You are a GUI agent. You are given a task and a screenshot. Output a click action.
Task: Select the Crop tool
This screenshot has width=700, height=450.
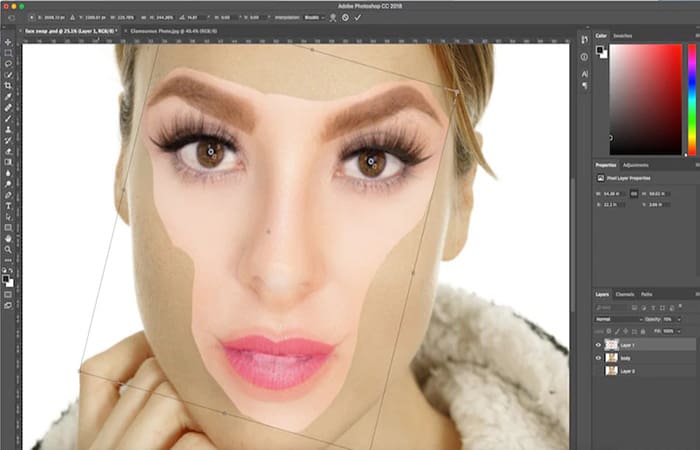pos(8,86)
